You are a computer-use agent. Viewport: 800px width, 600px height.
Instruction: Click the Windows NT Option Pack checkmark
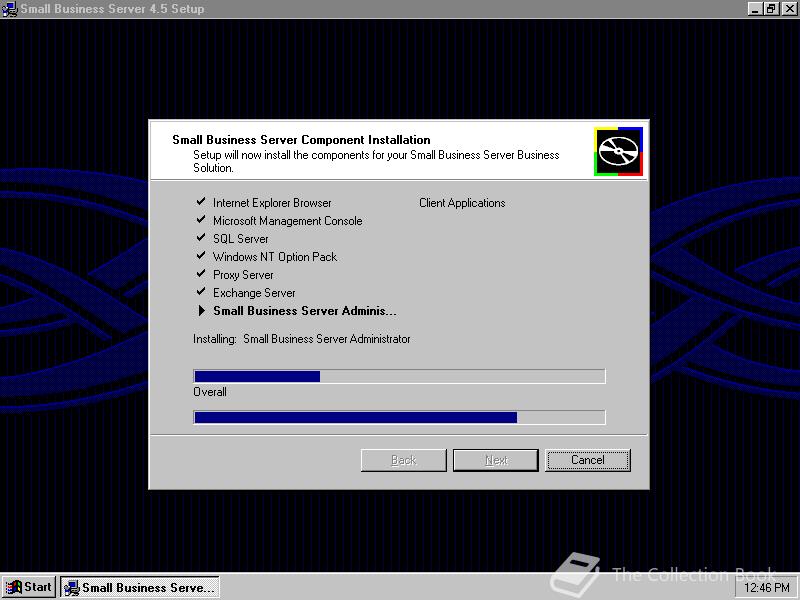coord(201,256)
